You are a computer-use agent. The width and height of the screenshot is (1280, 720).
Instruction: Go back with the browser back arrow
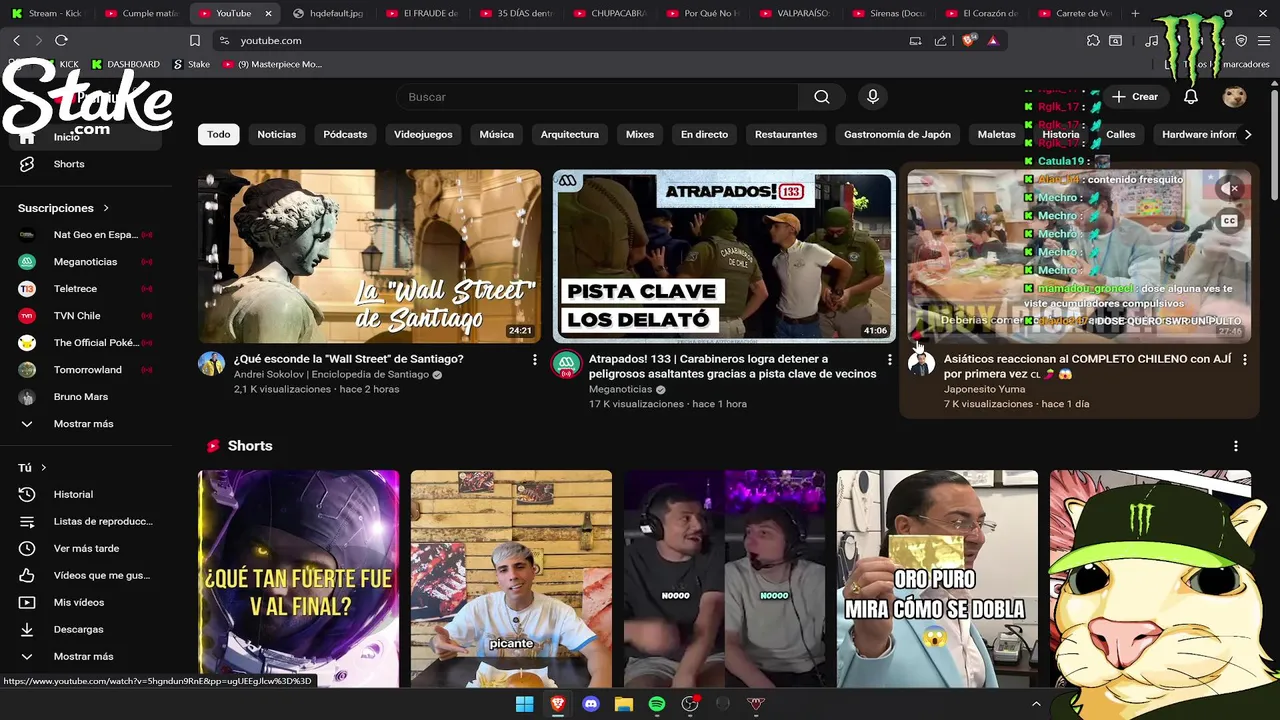(x=17, y=40)
